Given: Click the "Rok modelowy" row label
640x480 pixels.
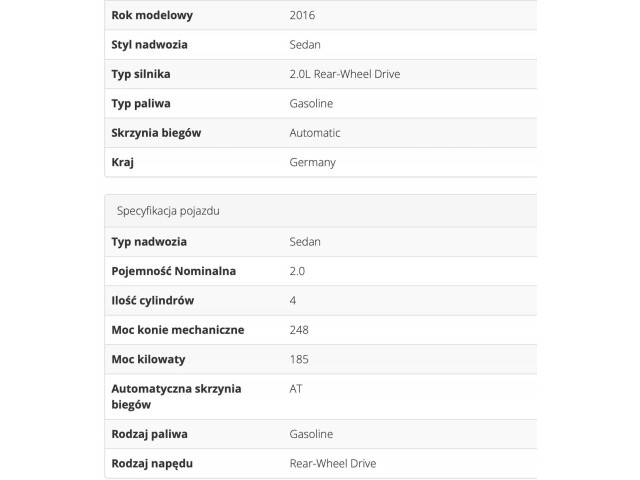Looking at the screenshot, I should pyautogui.click(x=152, y=16).
